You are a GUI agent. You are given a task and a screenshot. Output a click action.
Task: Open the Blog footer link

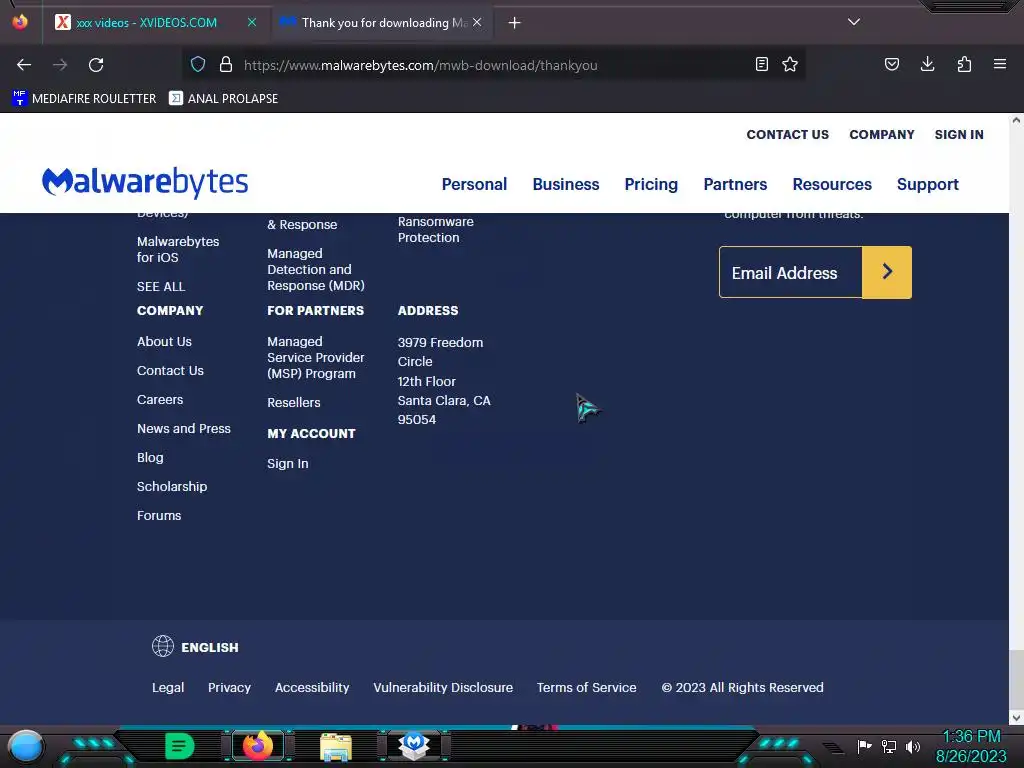tap(150, 458)
